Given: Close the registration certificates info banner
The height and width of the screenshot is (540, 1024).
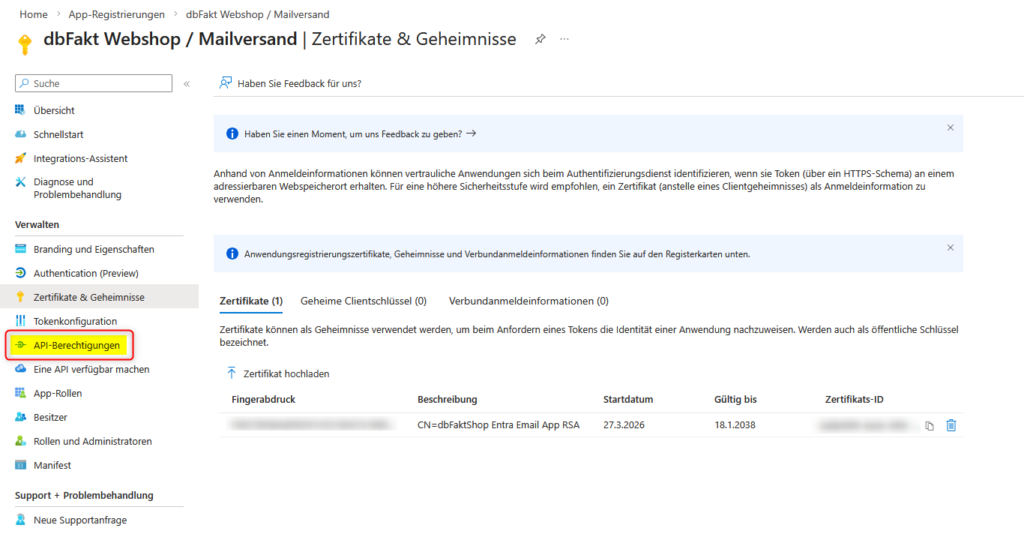Looking at the screenshot, I should [950, 248].
